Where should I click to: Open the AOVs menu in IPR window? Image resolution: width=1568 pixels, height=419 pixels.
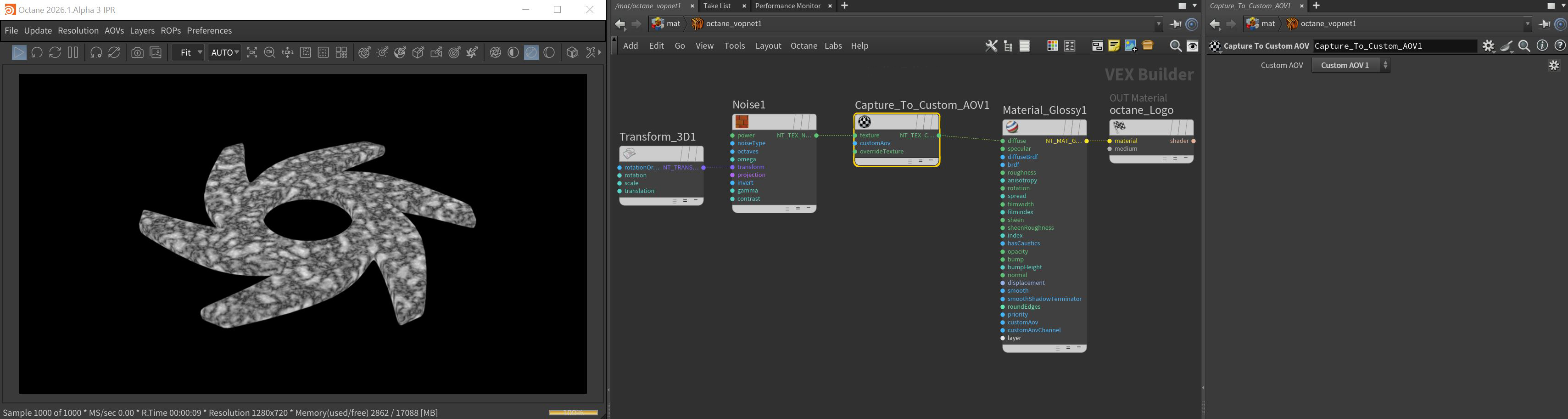pyautogui.click(x=114, y=30)
